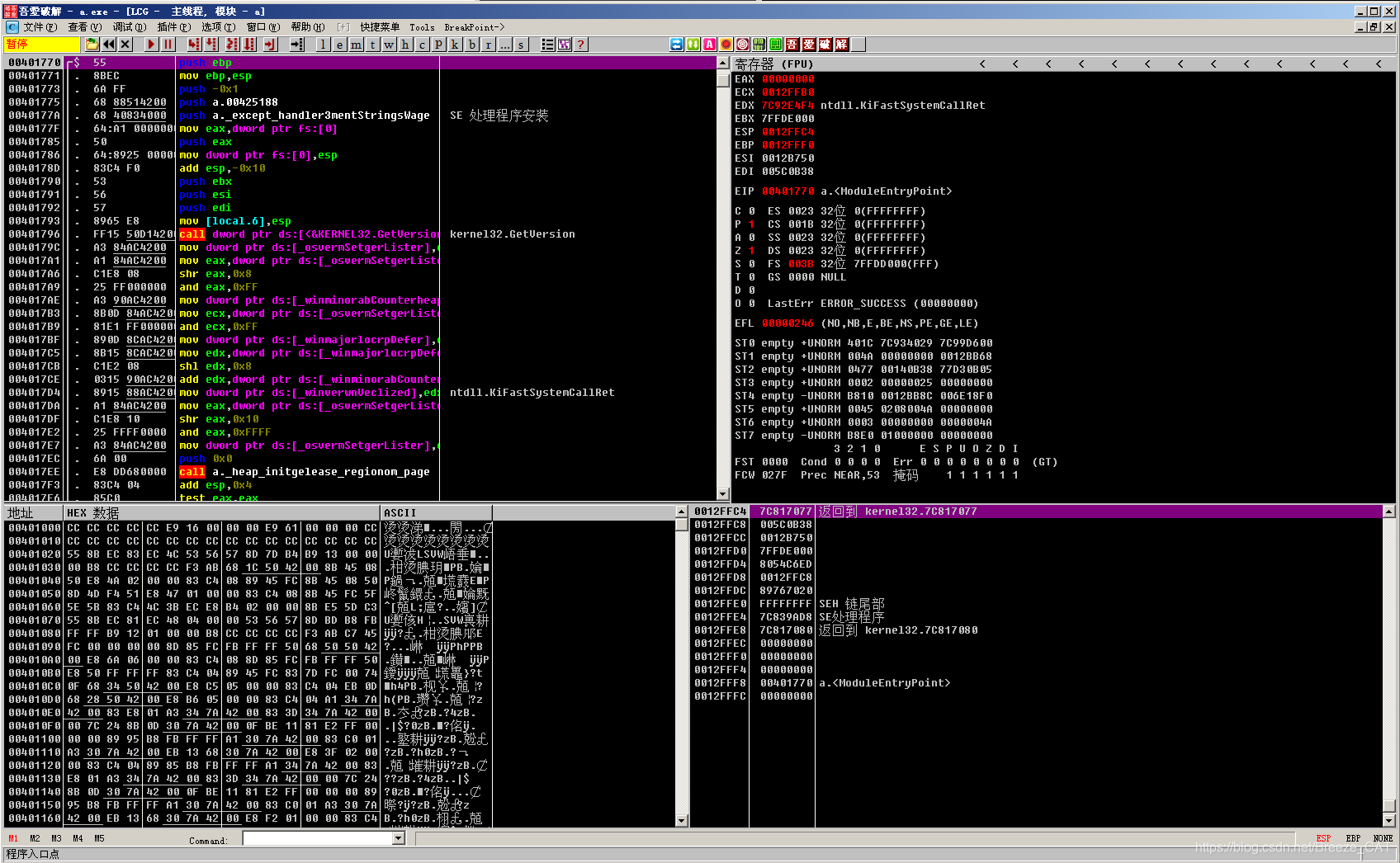Image resolution: width=1400 pixels, height=863 pixels.
Task: Open the 快捷菜单 shortcut menu
Action: 380,27
